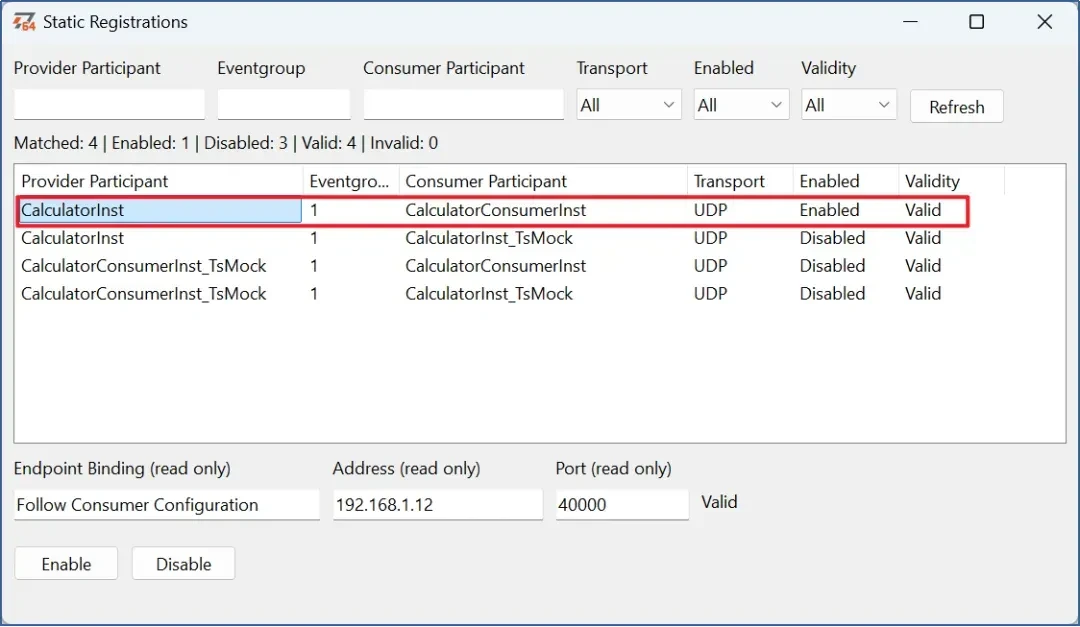Click the Address field showing 192.168.1.12
The image size is (1080, 627).
pyautogui.click(x=437, y=504)
